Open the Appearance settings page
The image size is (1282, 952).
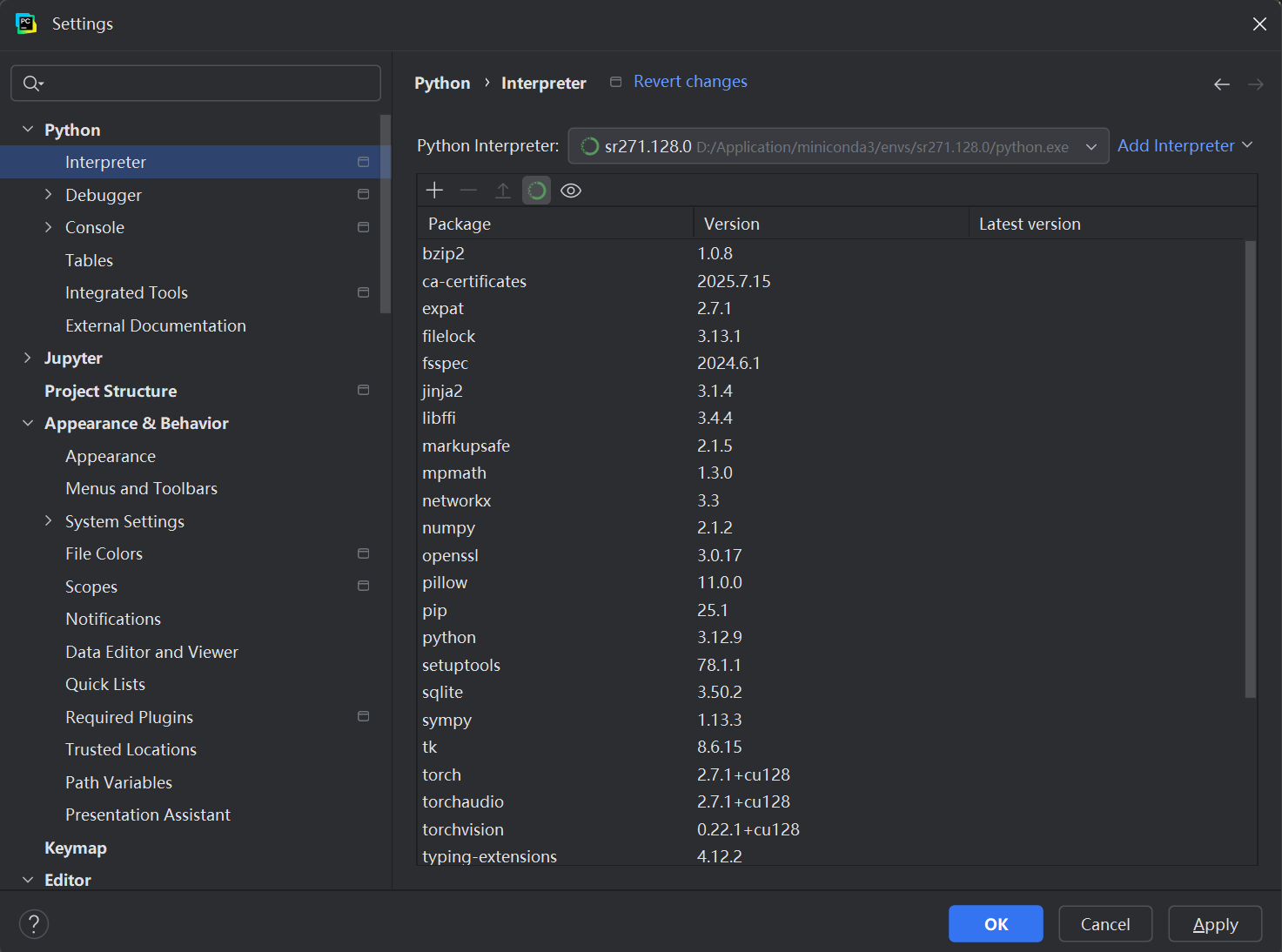111,456
